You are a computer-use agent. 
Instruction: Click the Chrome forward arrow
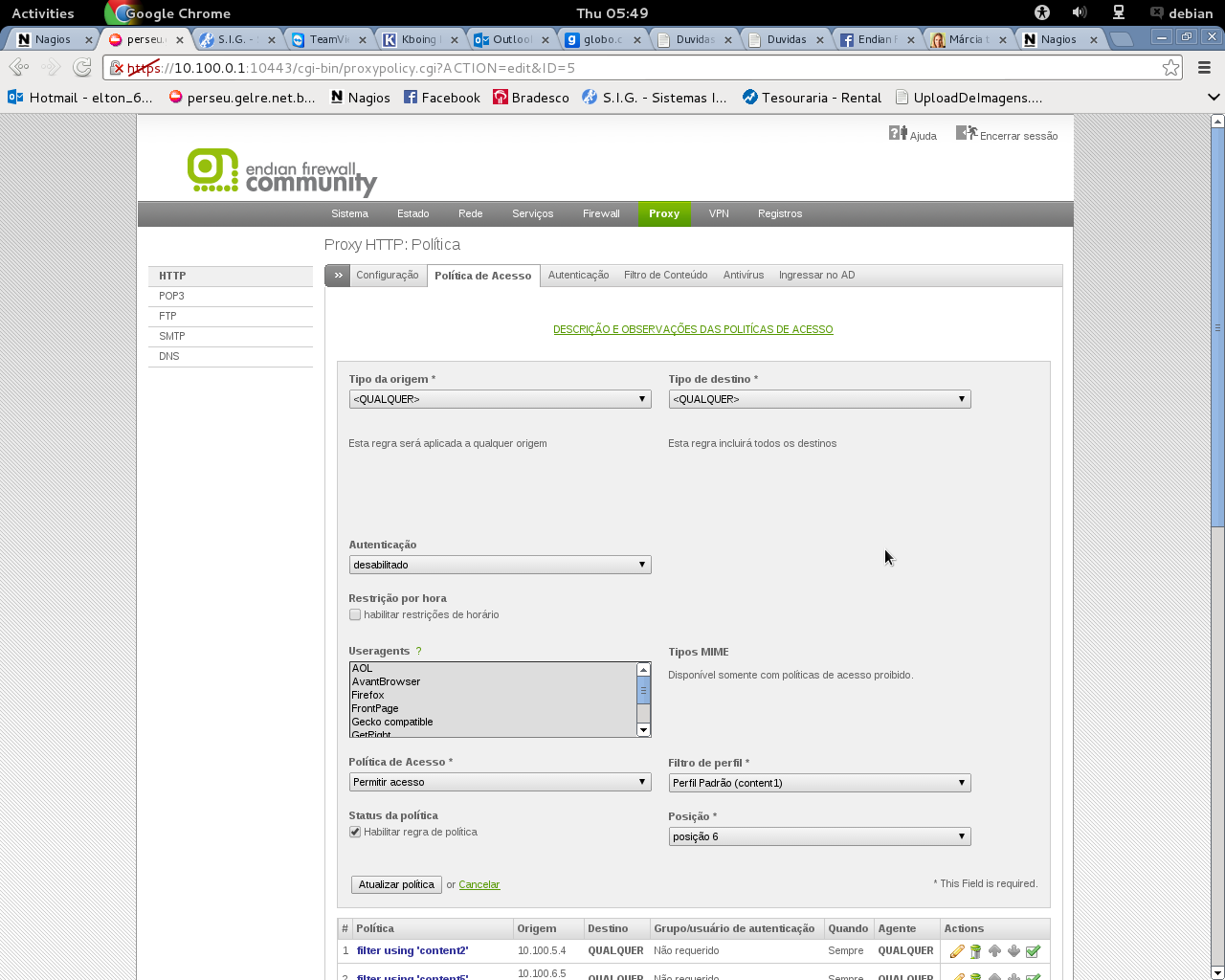point(51,67)
